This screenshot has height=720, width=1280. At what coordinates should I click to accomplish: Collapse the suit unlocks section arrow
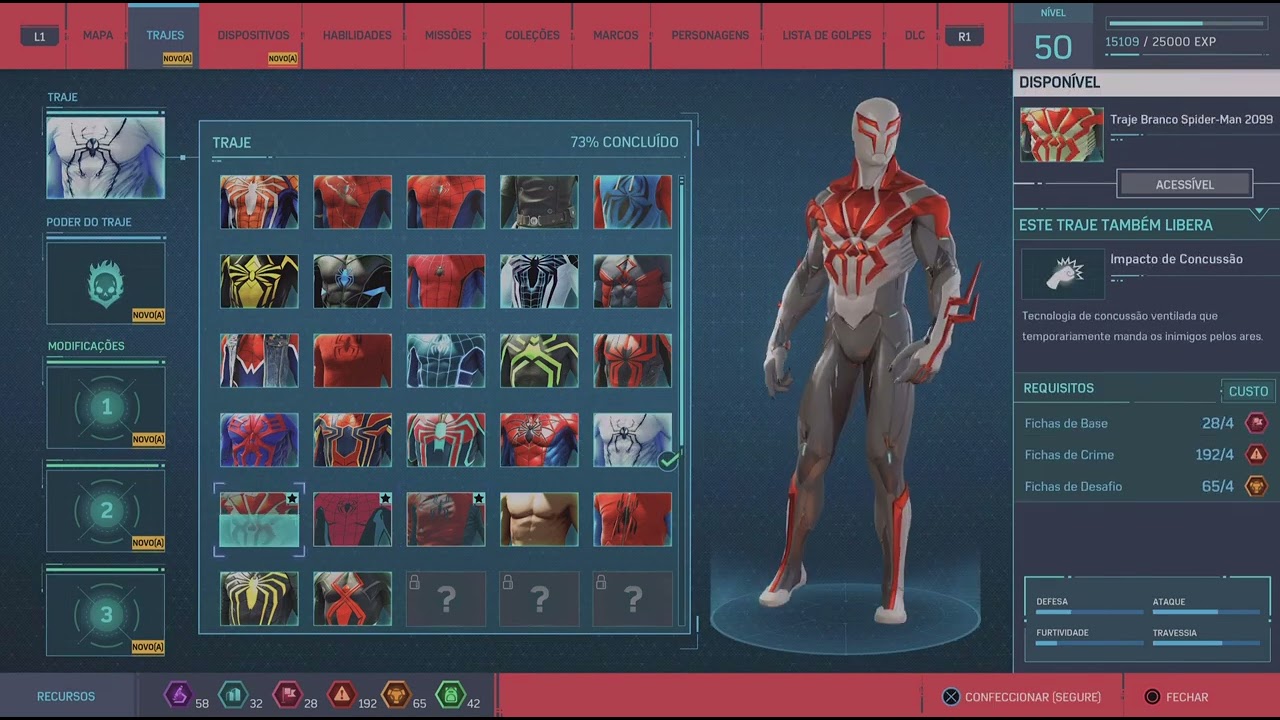[x=1259, y=213]
